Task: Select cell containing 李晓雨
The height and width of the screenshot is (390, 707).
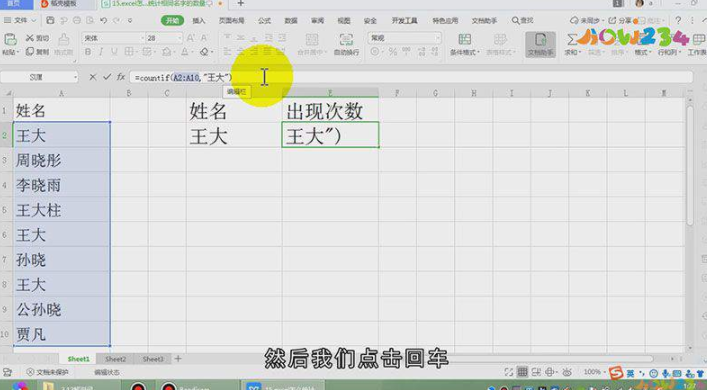Action: click(61, 185)
